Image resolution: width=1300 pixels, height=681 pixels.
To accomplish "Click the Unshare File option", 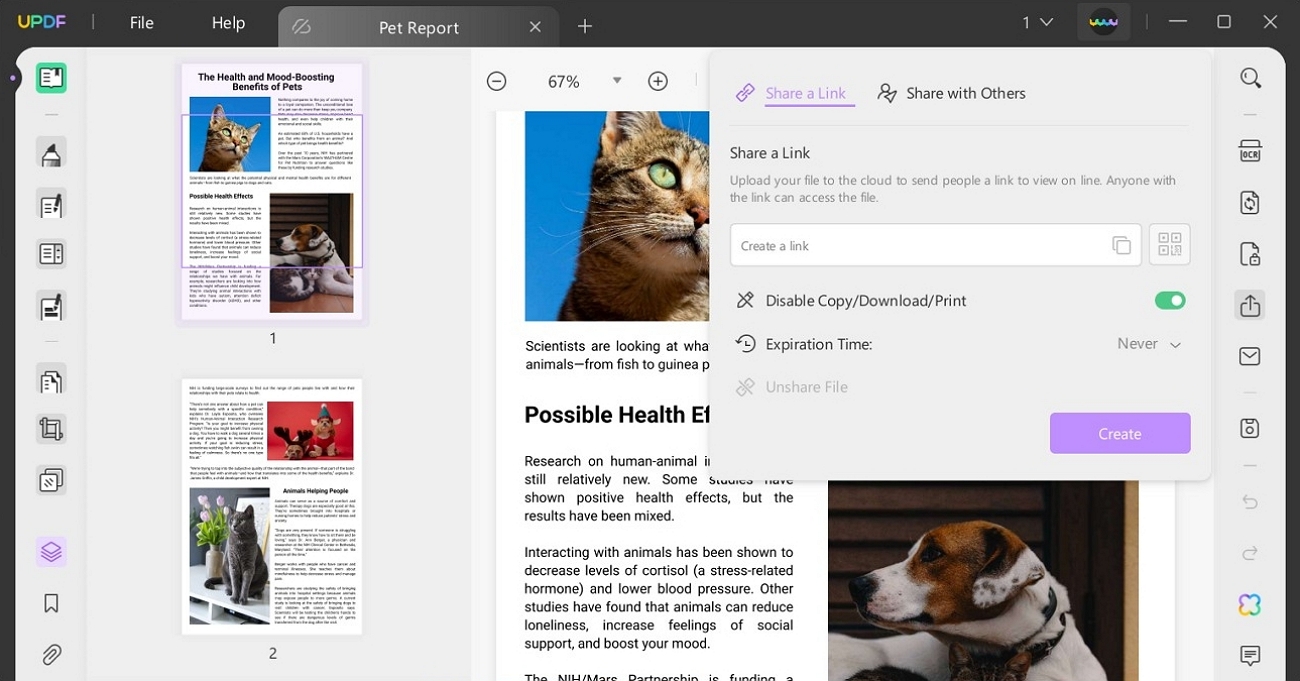I will (x=805, y=387).
